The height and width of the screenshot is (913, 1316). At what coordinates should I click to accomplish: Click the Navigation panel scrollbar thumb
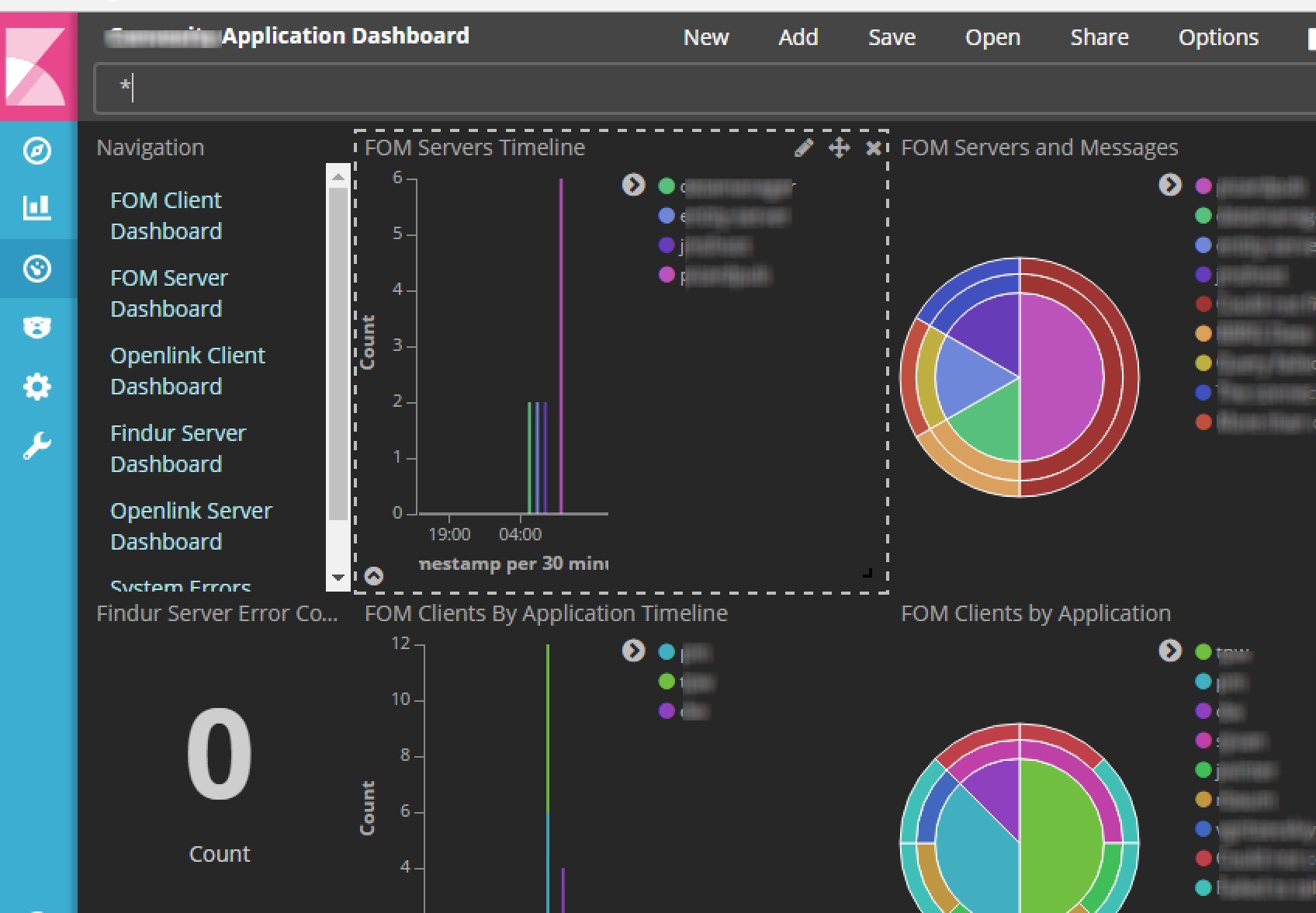pos(338,354)
